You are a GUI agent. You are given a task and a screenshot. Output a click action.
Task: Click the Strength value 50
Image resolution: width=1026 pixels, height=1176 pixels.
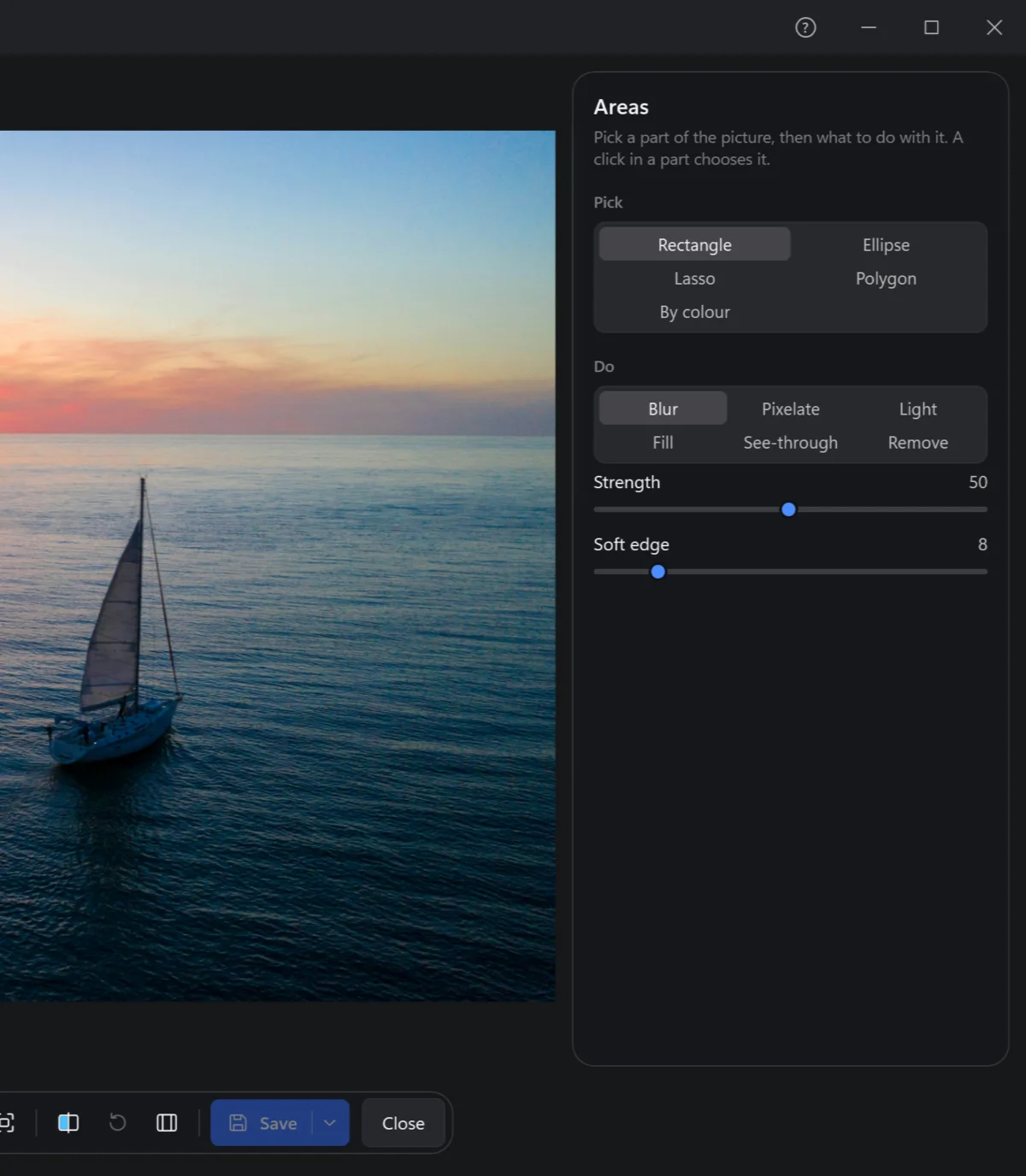coord(978,482)
